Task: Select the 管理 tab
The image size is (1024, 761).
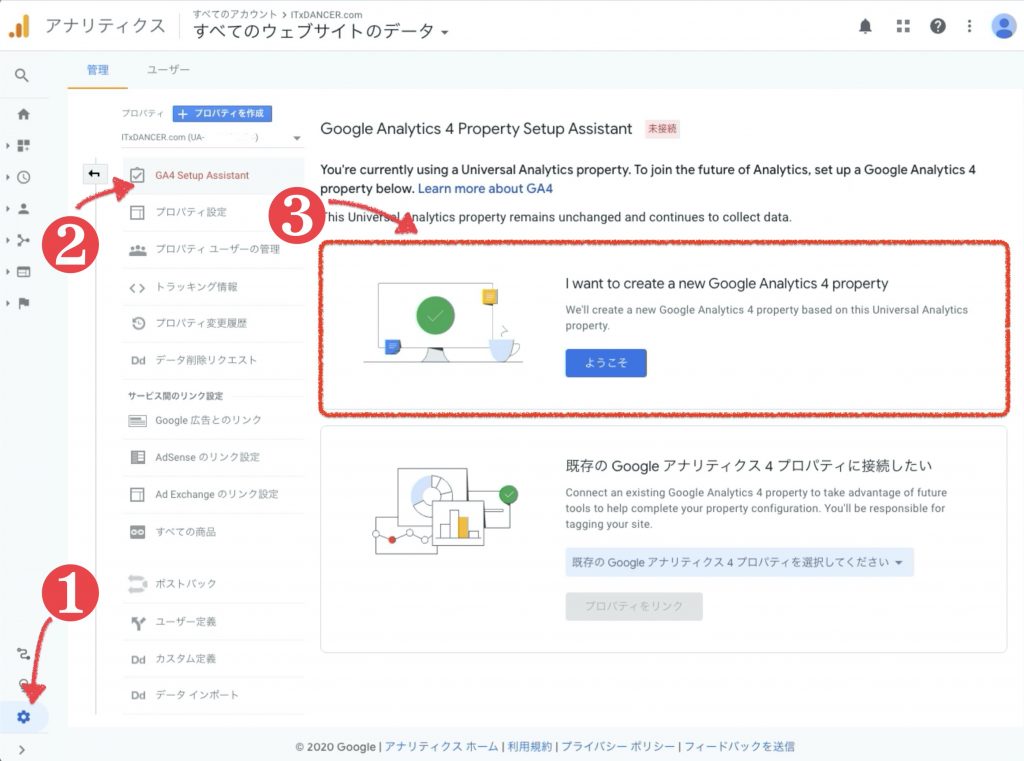Action: click(x=97, y=70)
